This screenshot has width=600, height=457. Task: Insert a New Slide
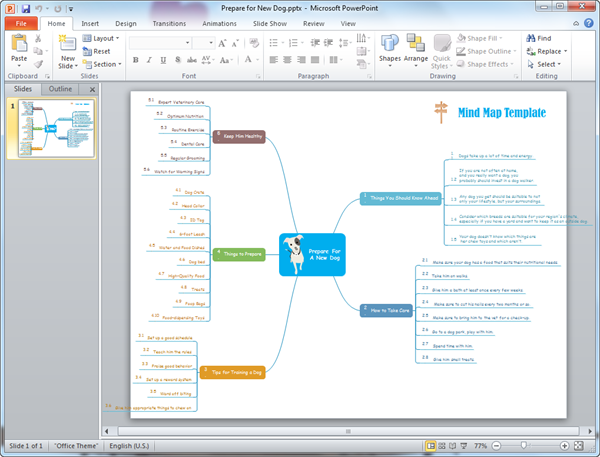67,50
